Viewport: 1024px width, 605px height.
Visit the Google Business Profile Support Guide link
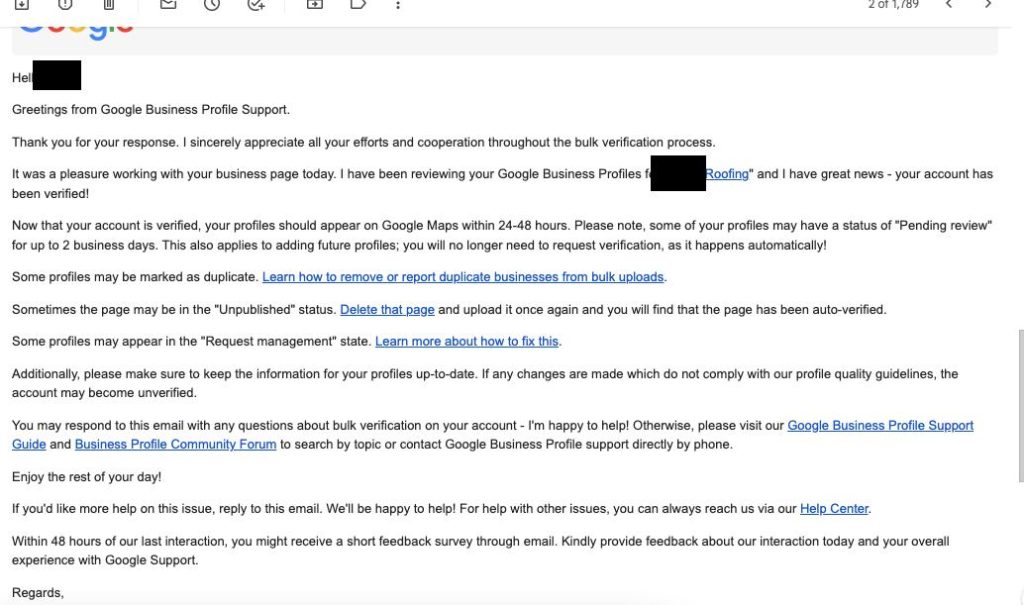point(880,426)
